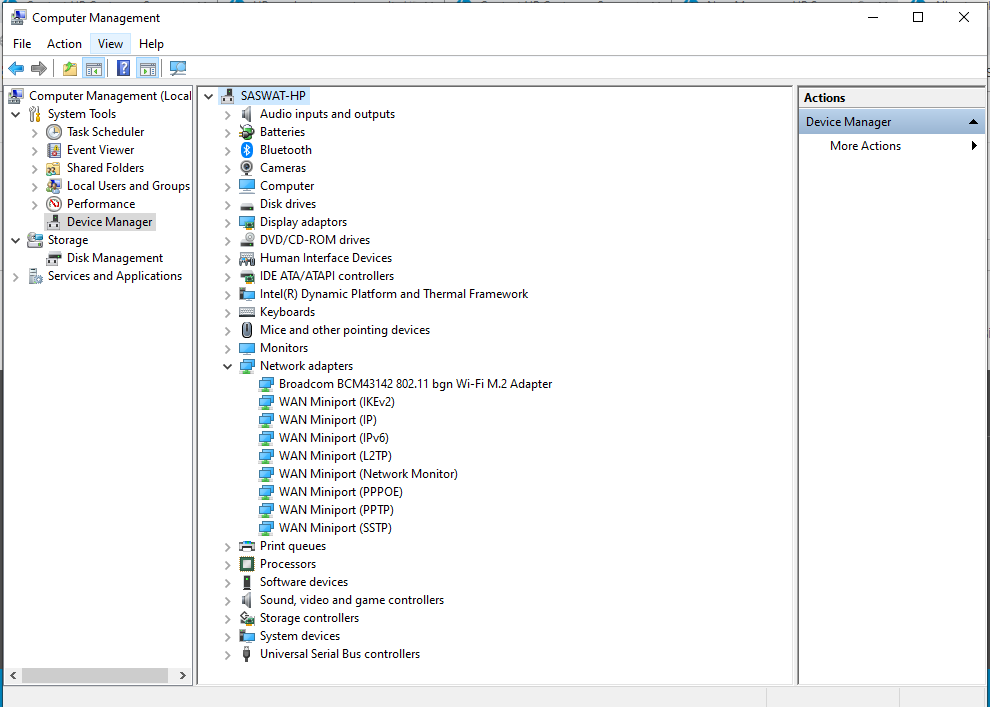Image resolution: width=990 pixels, height=707 pixels.
Task: Expand Services and Applications node
Action: [16, 276]
